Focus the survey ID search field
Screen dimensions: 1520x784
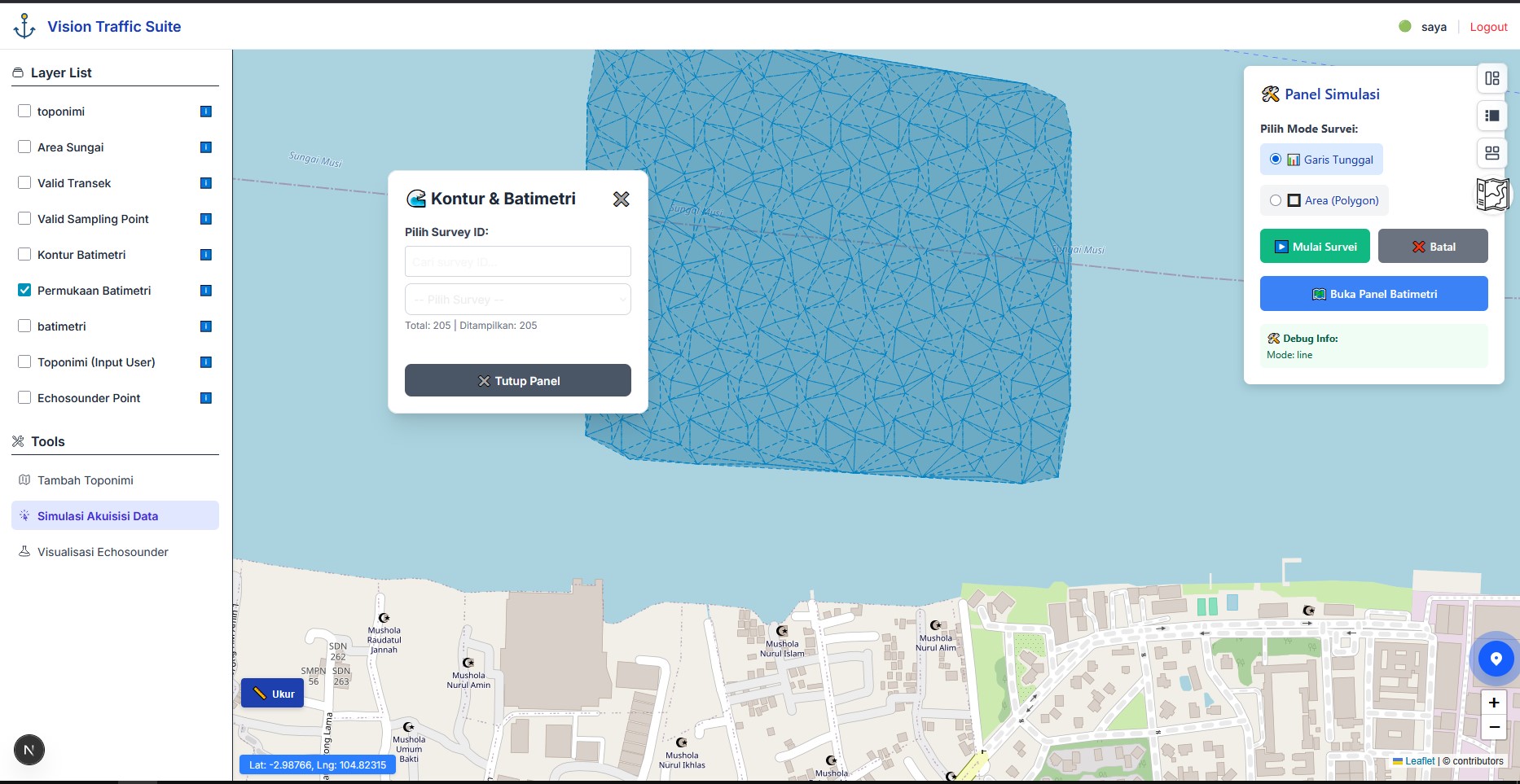pyautogui.click(x=518, y=261)
